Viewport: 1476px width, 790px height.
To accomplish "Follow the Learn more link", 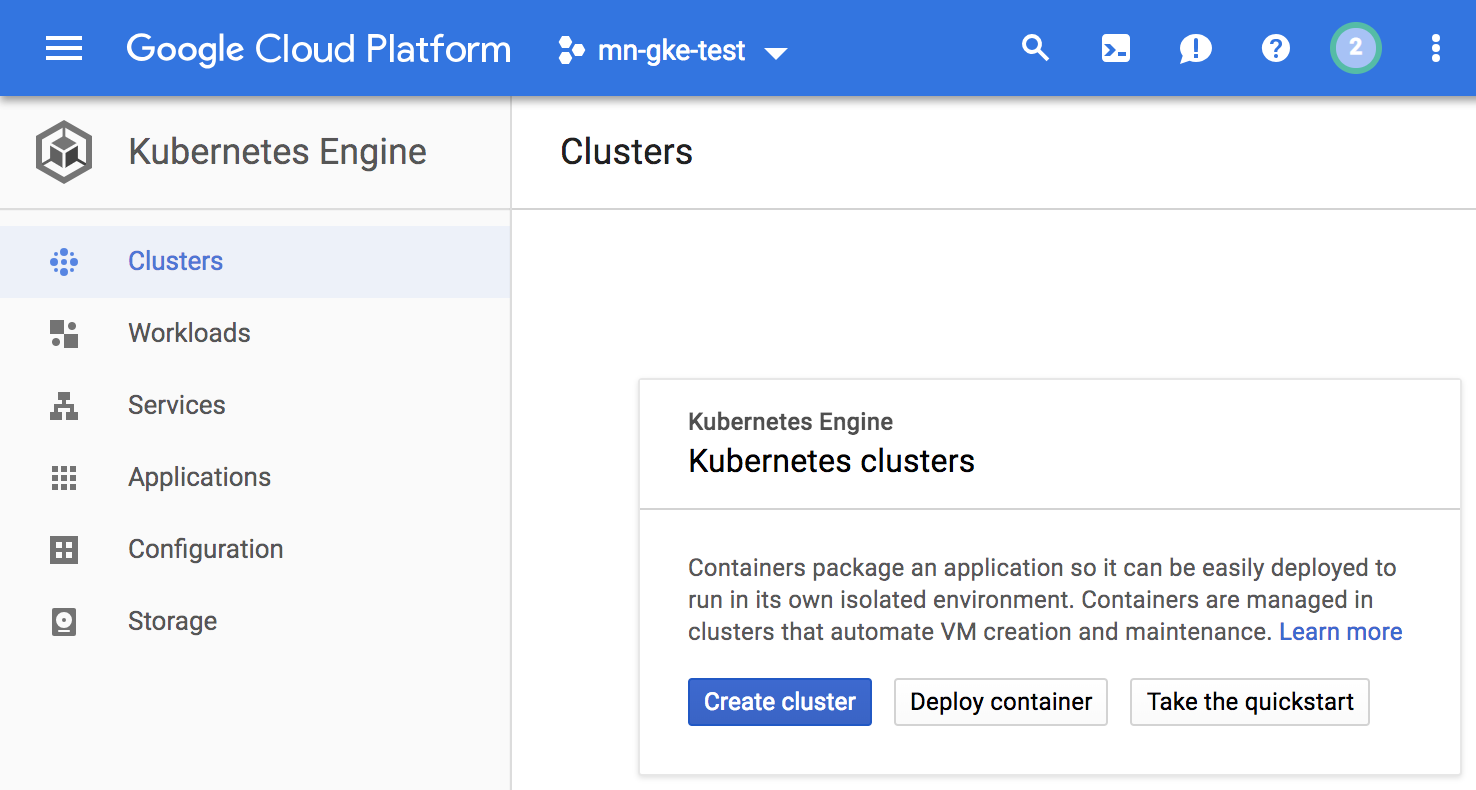I will [1340, 632].
